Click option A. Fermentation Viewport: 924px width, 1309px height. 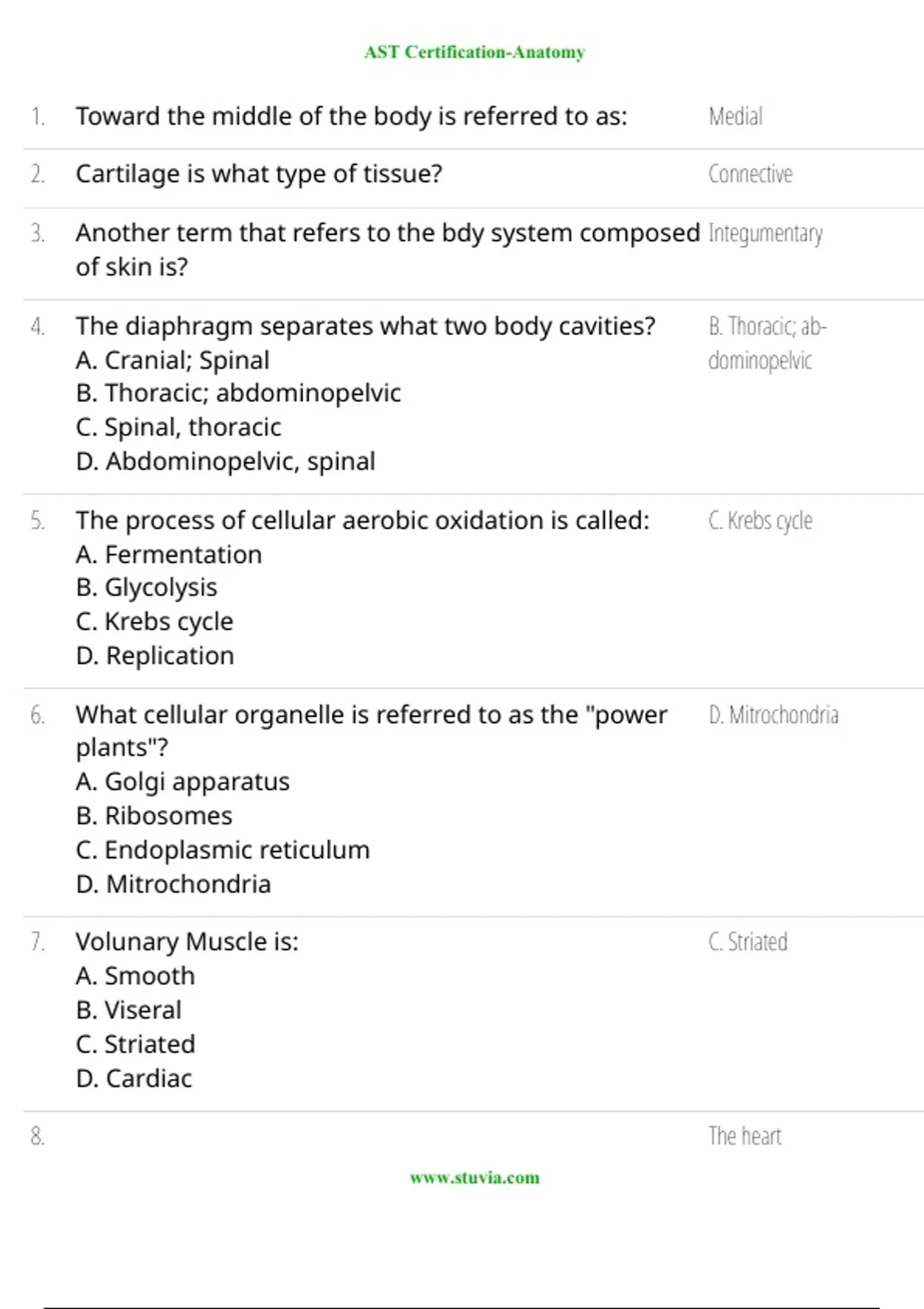[169, 554]
